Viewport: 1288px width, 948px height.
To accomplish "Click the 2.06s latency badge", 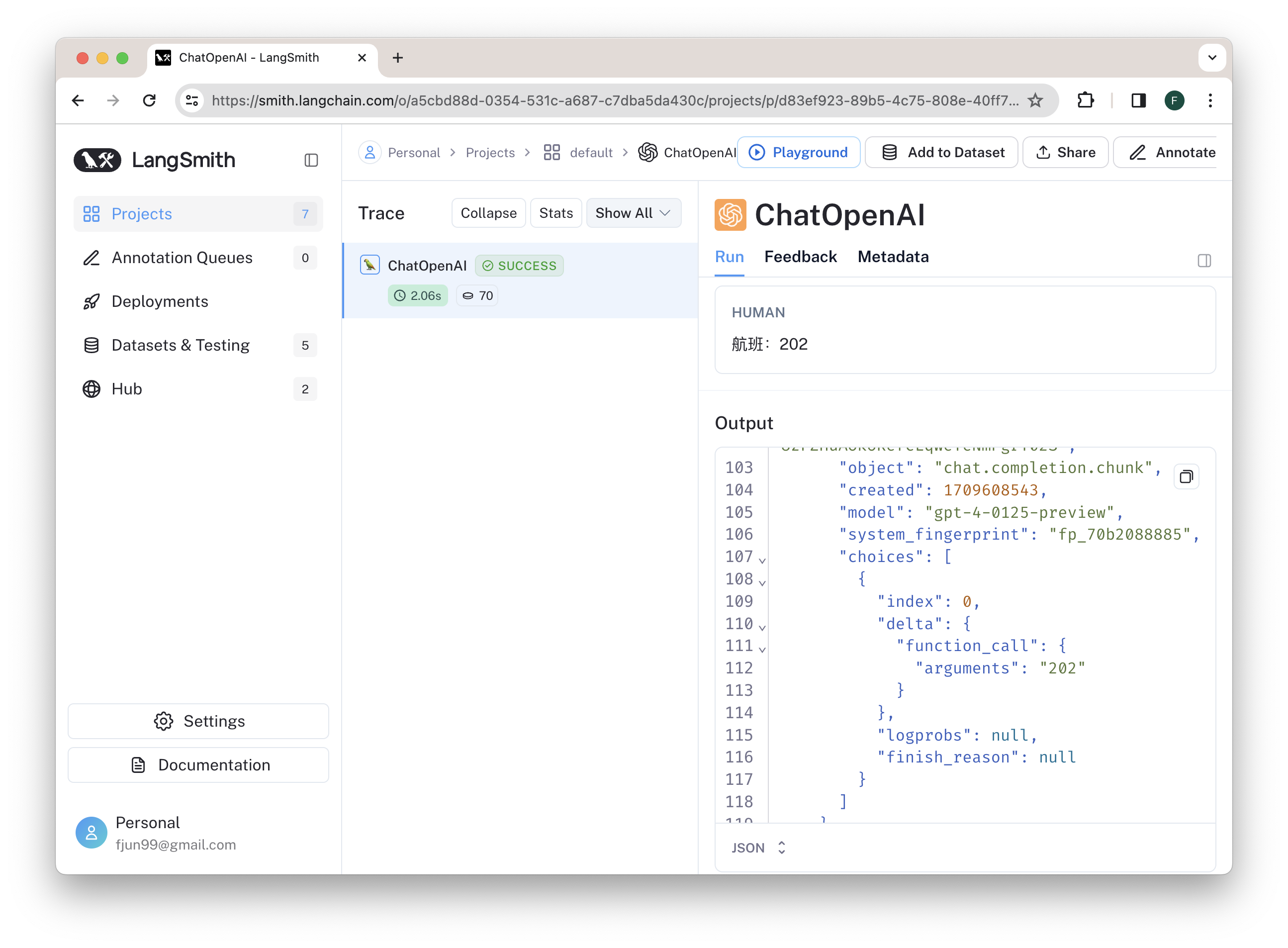I will [417, 295].
